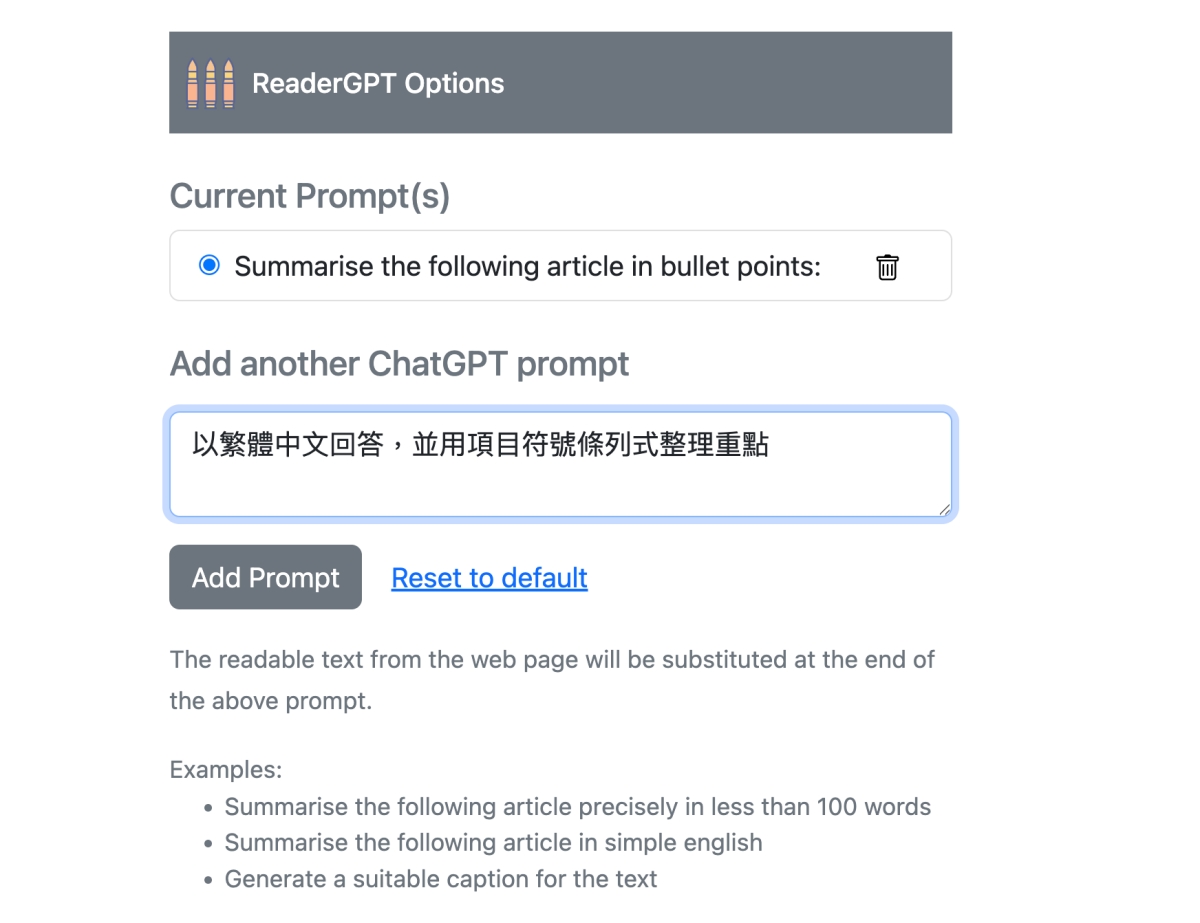
Task: Click the textarea resize handle corner
Action: (944, 509)
